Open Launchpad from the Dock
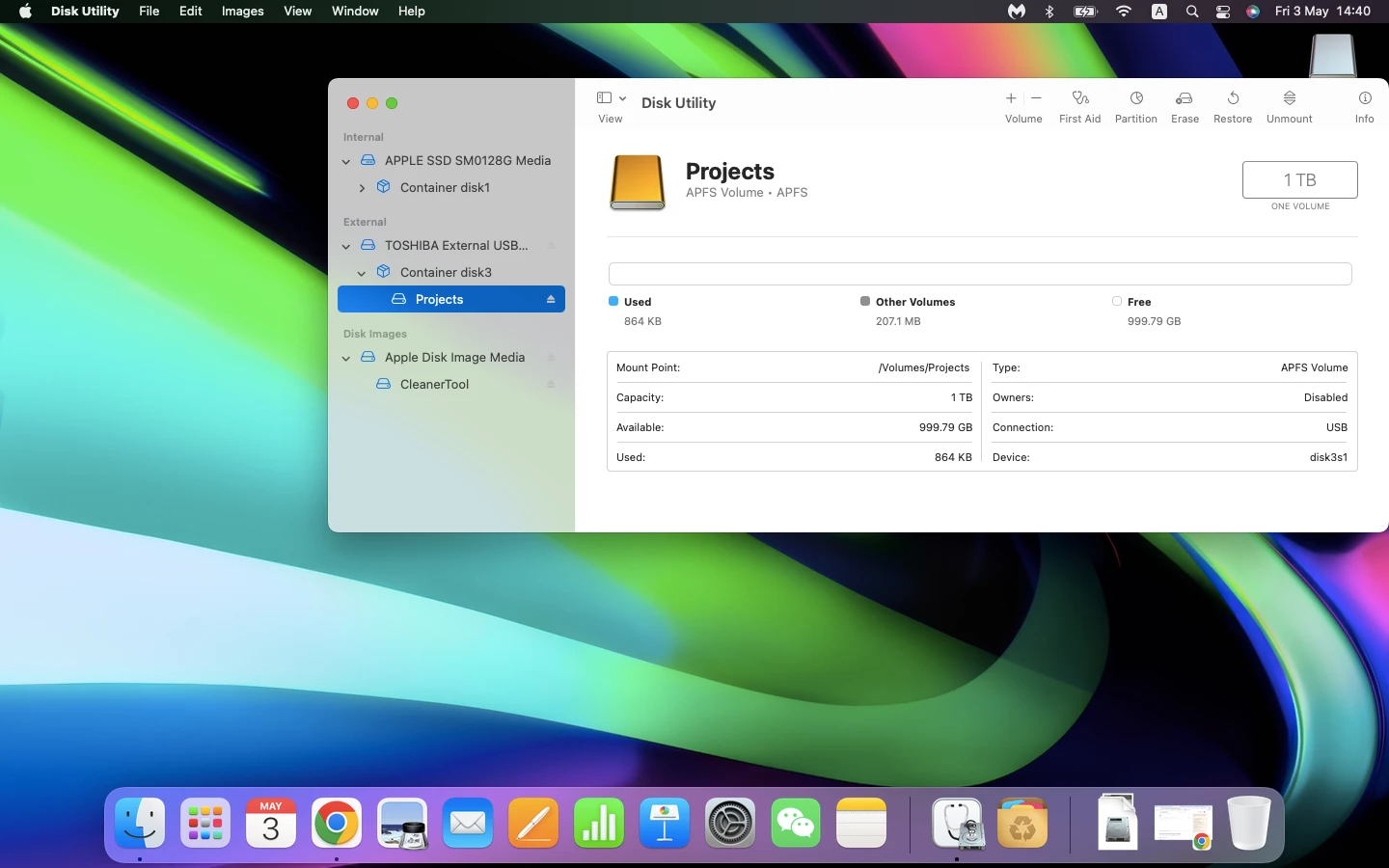This screenshot has height=868, width=1389. pos(205,824)
